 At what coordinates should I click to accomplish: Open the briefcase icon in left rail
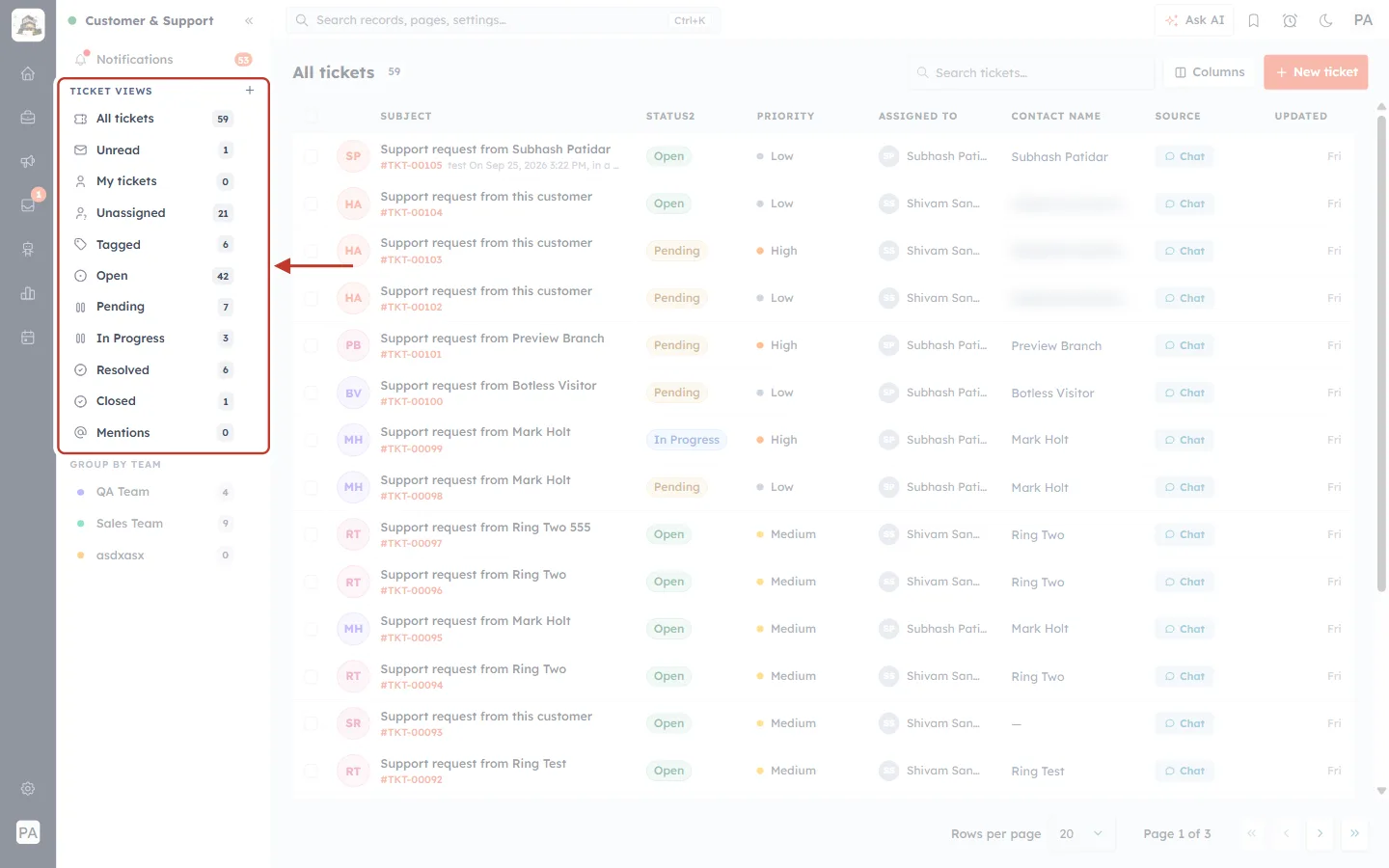point(28,117)
